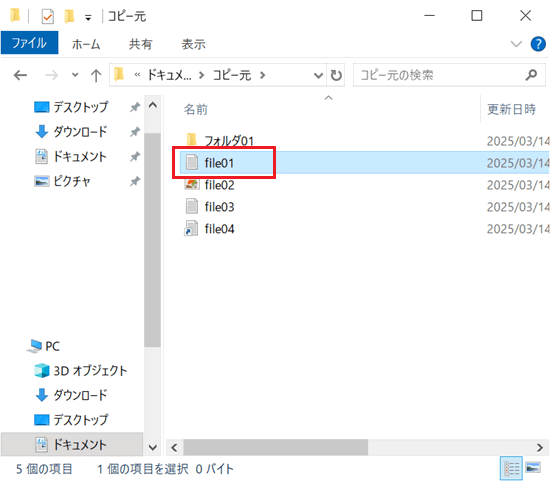Select ドキュメント under PC
Image resolution: width=550 pixels, height=481 pixels.
71,445
